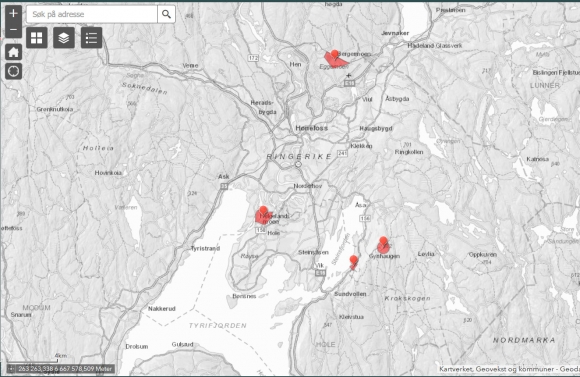Select the red pin at Helgelandsmoen
Viewport: 580px width, 377px height.
[263, 212]
